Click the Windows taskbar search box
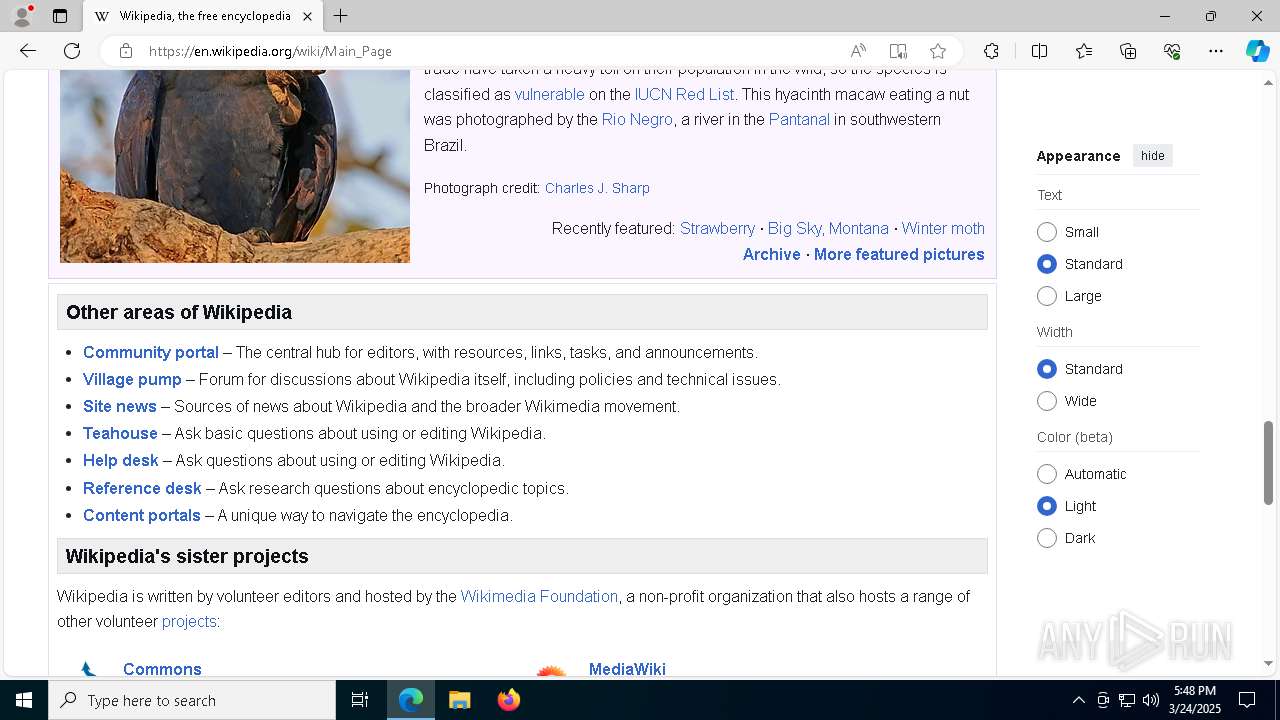This screenshot has height=720, width=1280. [x=192, y=700]
